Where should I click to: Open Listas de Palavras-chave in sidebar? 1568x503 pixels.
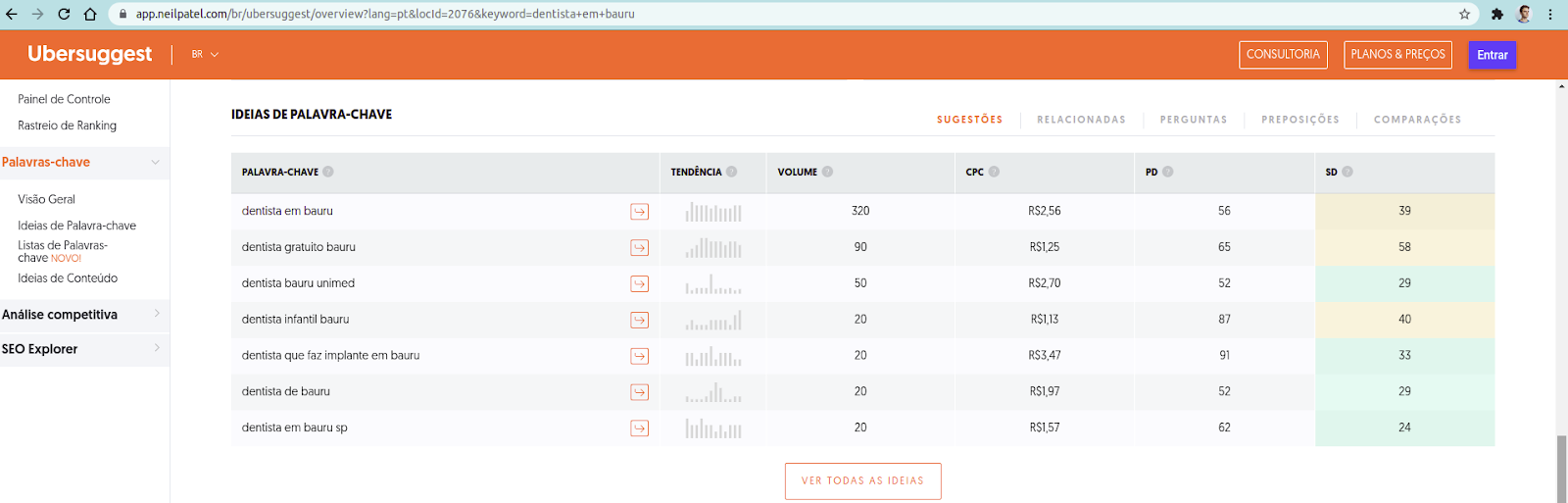[x=63, y=251]
